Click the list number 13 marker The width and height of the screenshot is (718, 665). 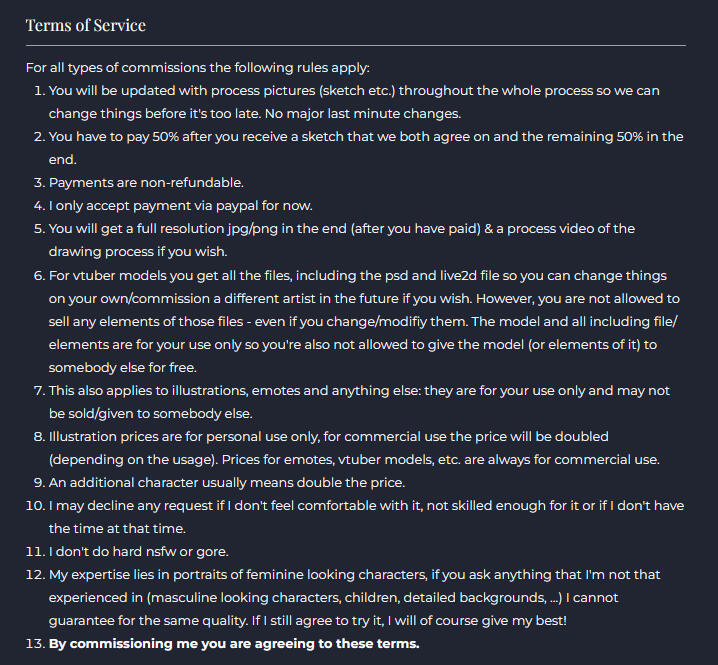[33, 643]
